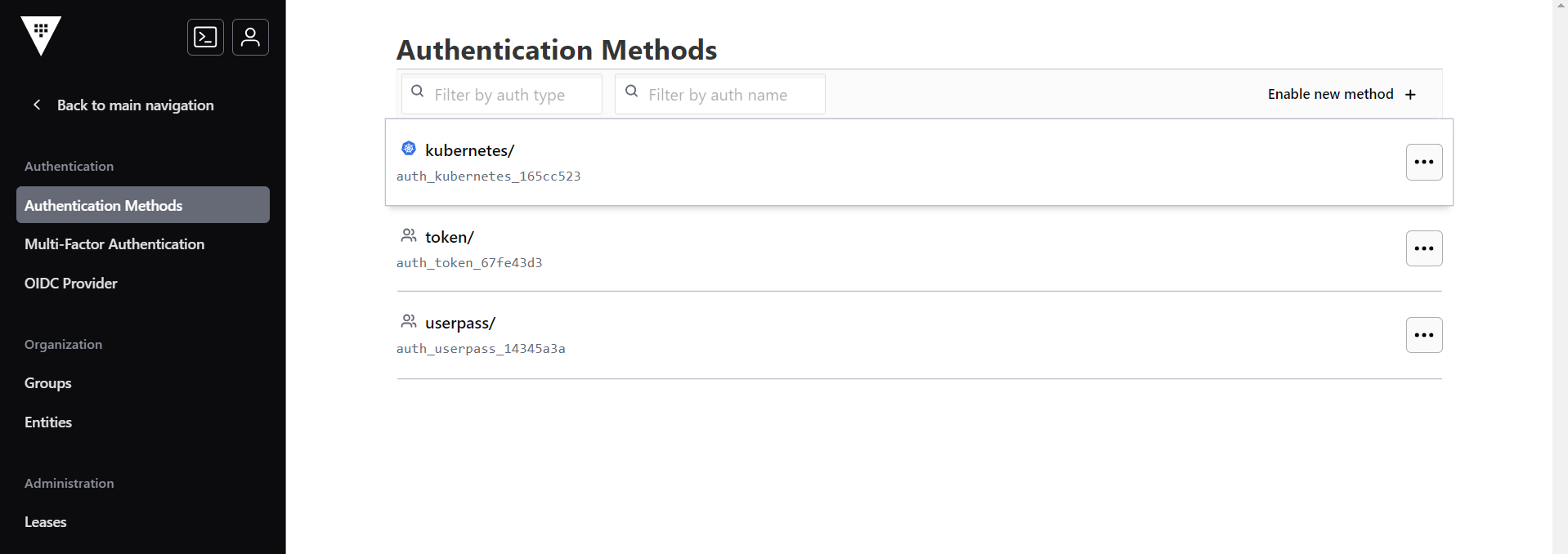Click the userpass/ method link
This screenshot has width=1568, height=554.
point(460,324)
